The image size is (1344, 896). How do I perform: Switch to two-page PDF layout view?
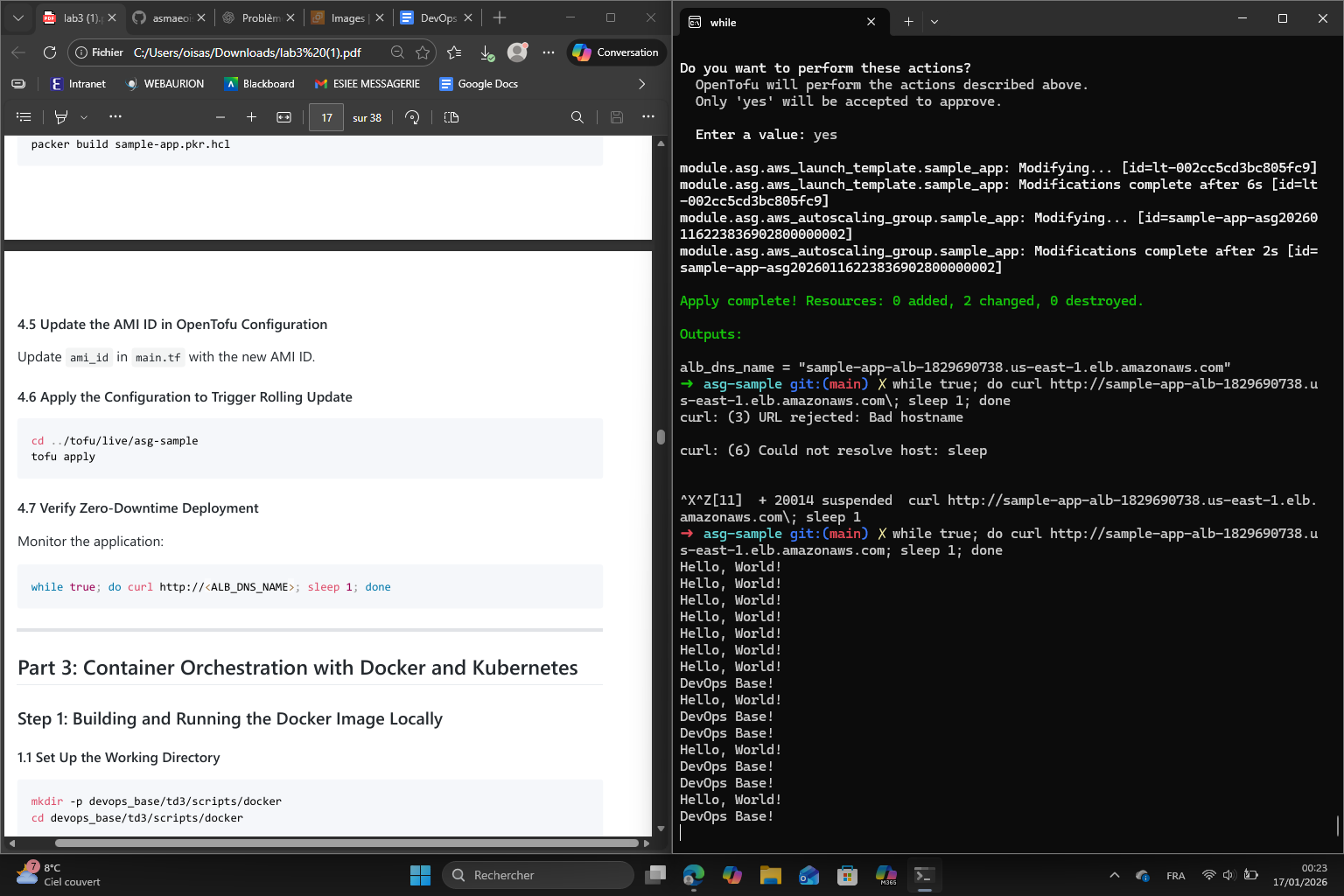tap(451, 116)
